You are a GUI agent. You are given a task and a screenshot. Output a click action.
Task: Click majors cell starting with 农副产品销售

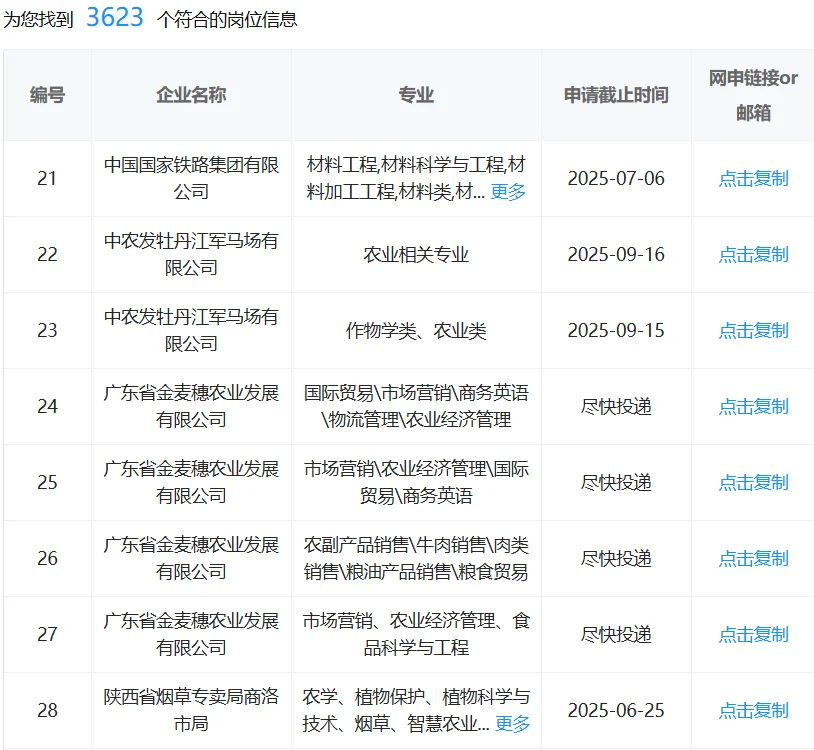tap(416, 558)
